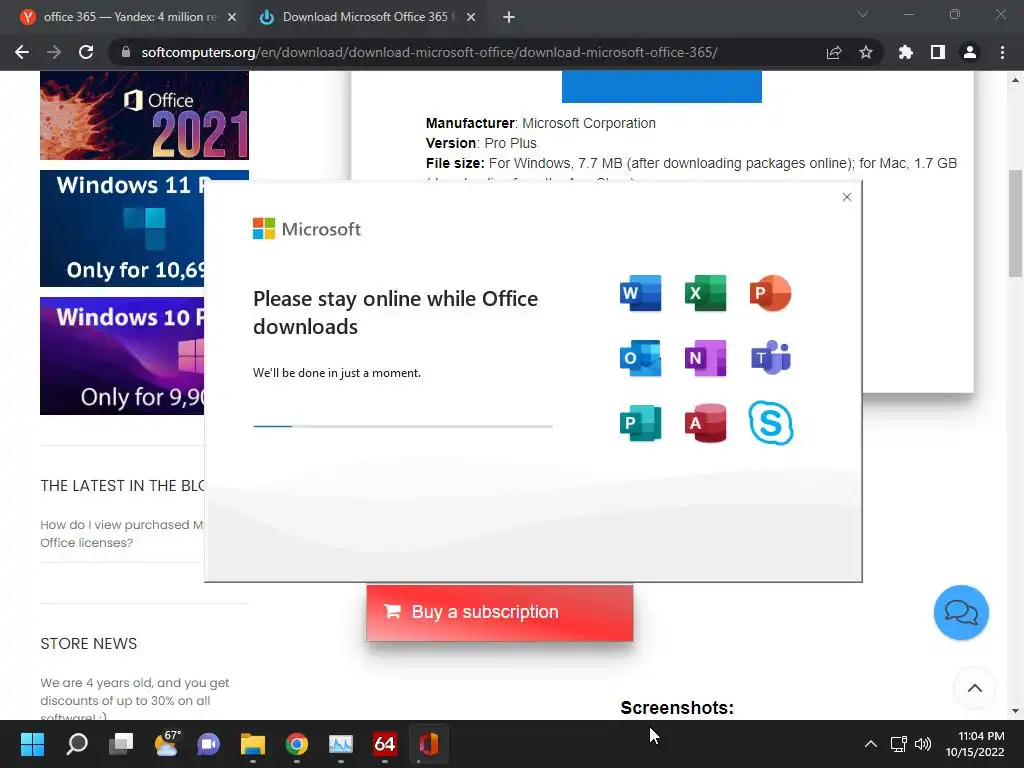This screenshot has width=1024, height=768.
Task: Click the Excel icon in Office installer
Action: (x=705, y=293)
